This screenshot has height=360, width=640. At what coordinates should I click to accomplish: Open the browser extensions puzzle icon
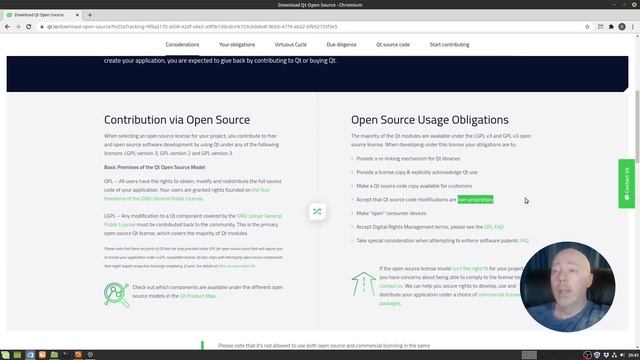611,27
